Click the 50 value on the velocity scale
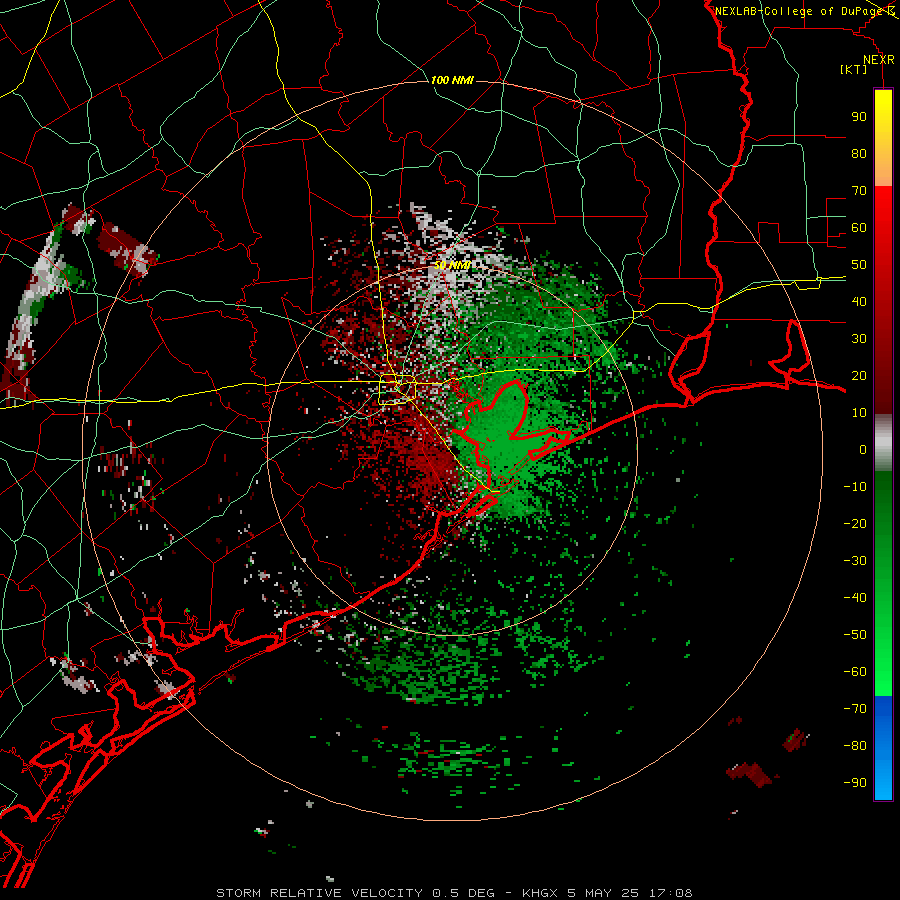The height and width of the screenshot is (900, 900). (859, 265)
